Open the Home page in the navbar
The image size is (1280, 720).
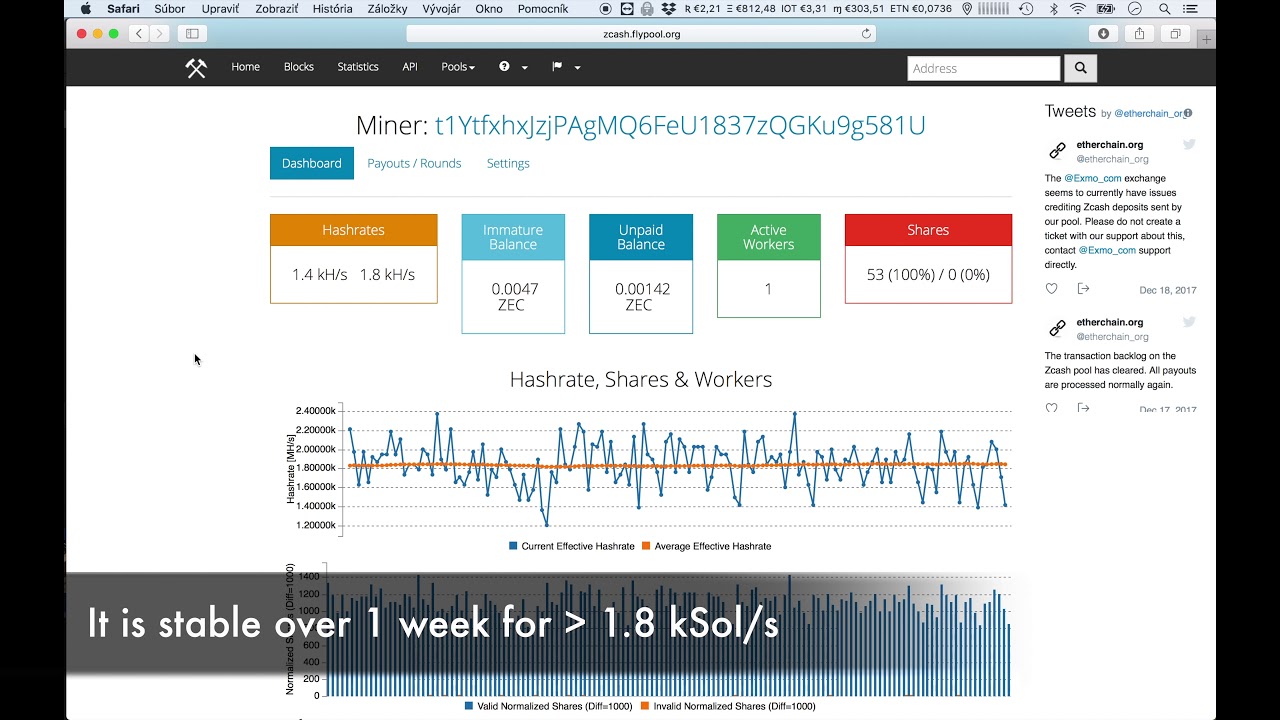[x=245, y=67]
